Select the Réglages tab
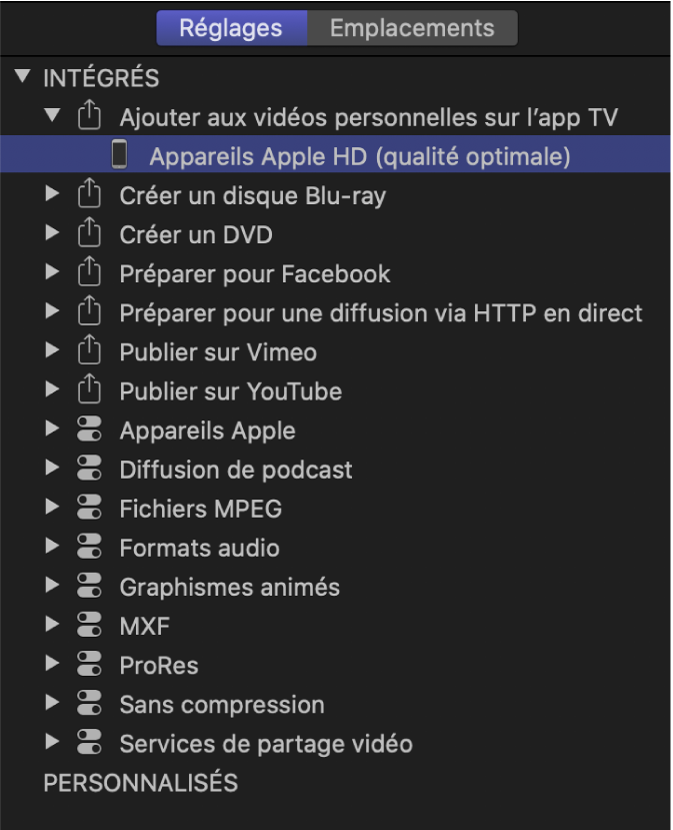 pyautogui.click(x=231, y=28)
